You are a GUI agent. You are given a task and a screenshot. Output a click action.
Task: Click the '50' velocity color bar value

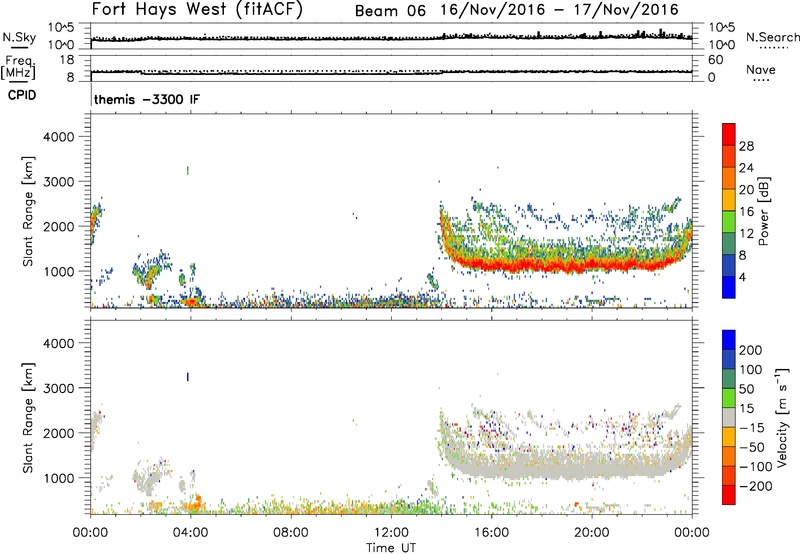point(746,389)
